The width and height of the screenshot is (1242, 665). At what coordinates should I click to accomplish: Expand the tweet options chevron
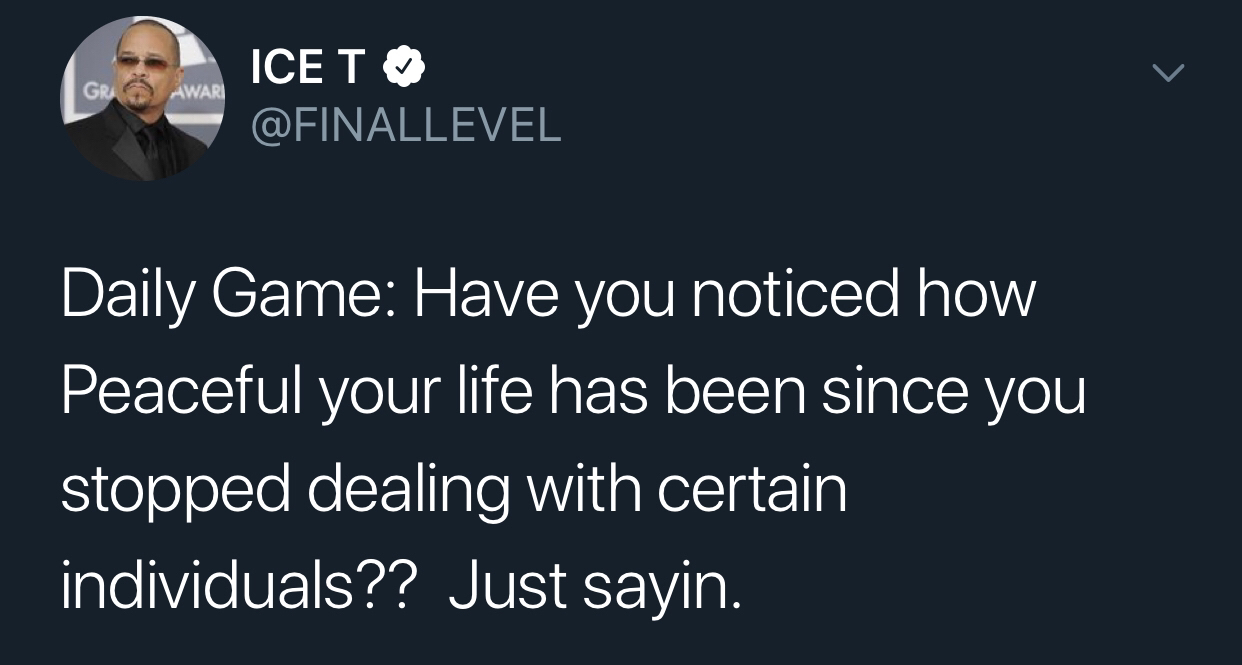1167,73
